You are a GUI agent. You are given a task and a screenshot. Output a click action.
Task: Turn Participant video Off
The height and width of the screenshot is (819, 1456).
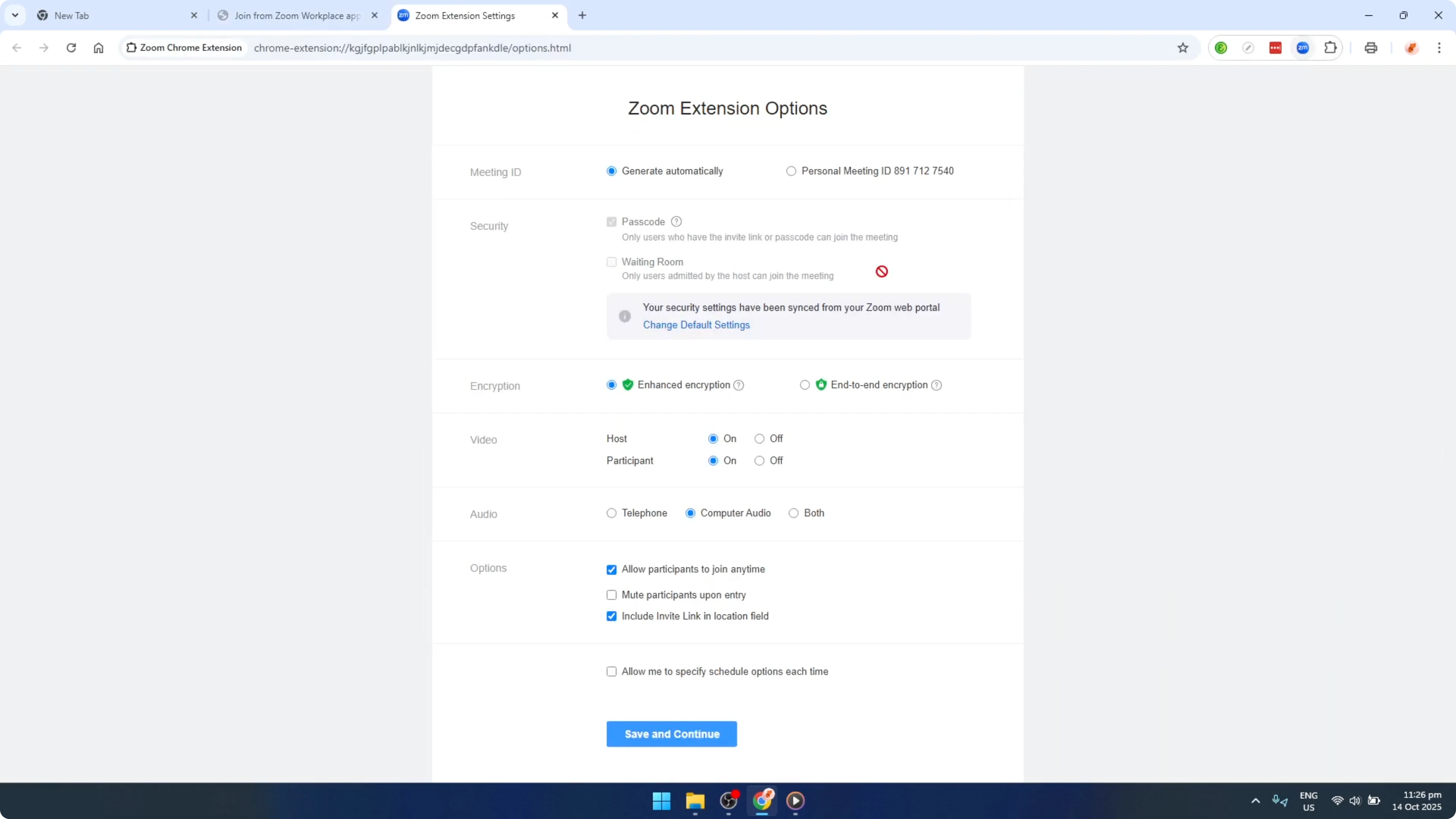tap(760, 461)
